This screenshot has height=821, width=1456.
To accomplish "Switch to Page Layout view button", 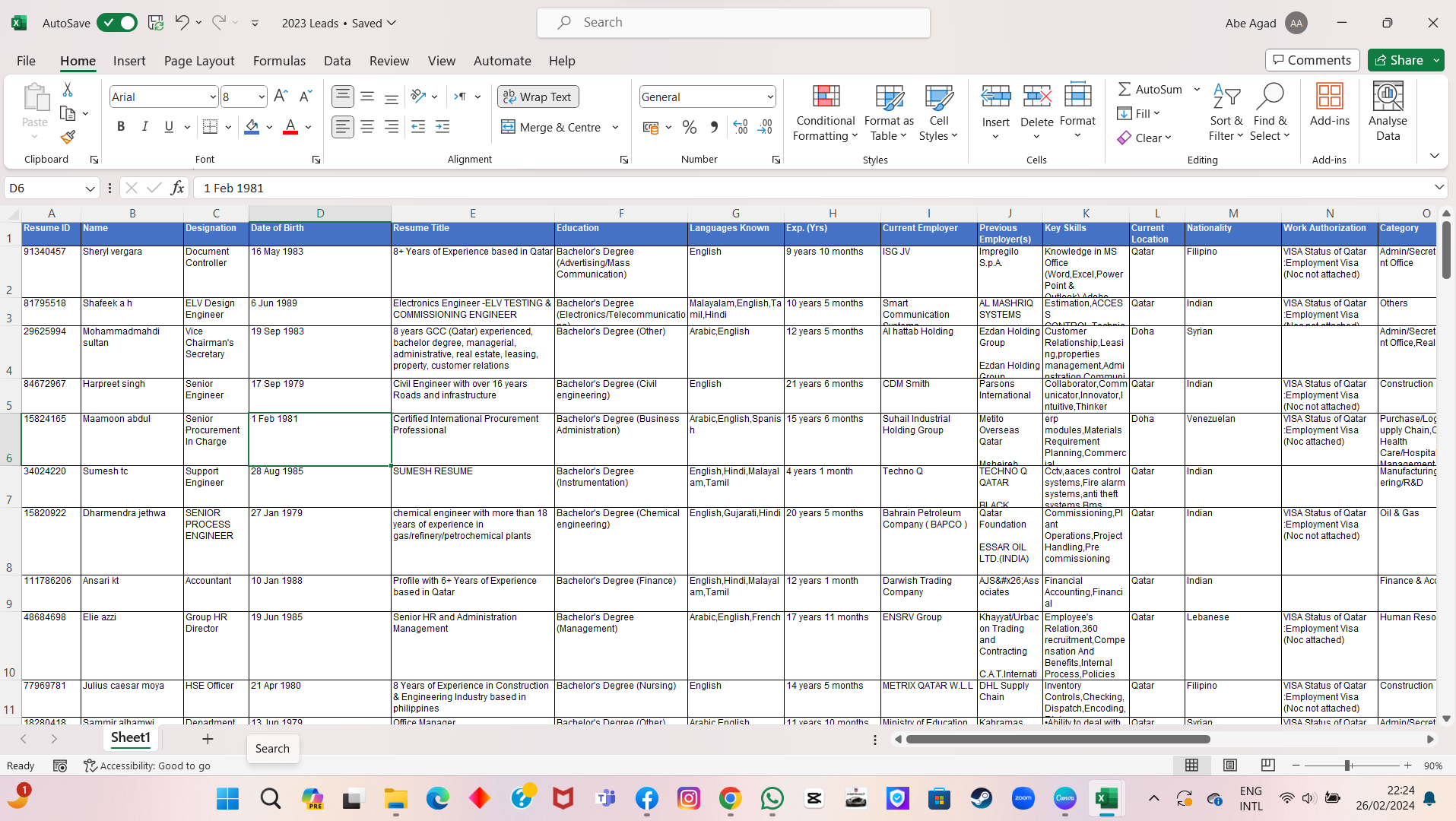I will [x=1230, y=765].
